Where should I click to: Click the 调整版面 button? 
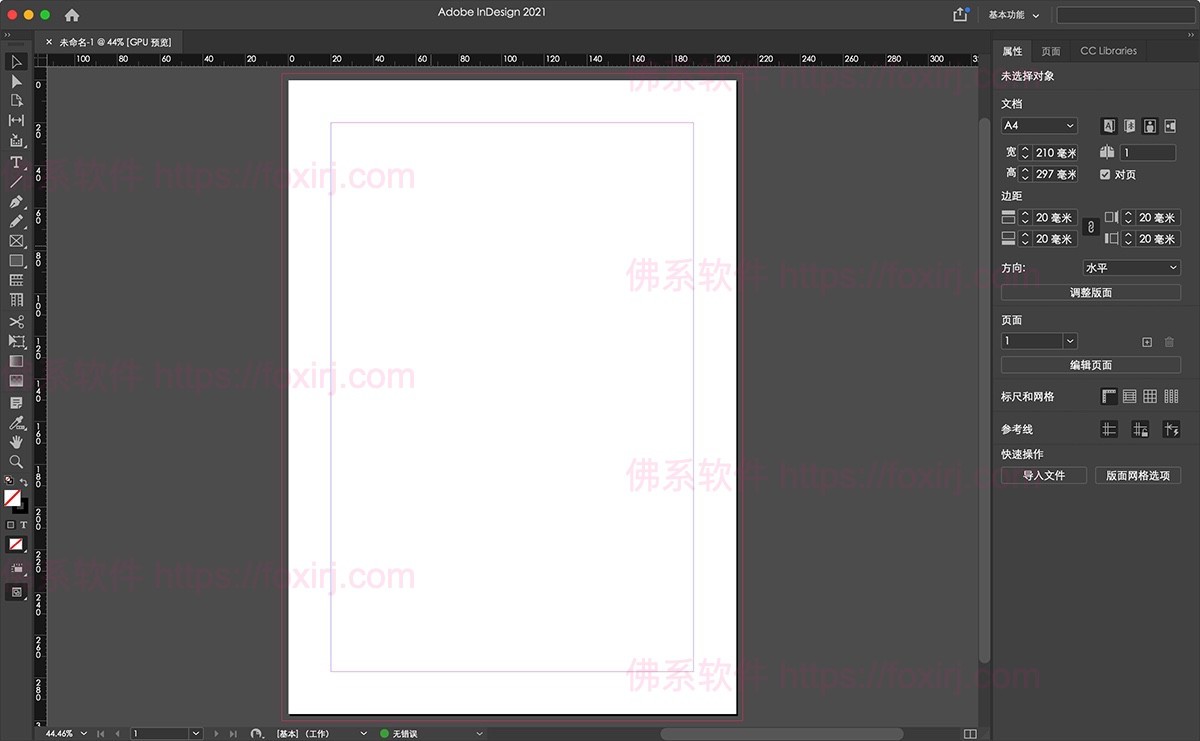click(1090, 292)
